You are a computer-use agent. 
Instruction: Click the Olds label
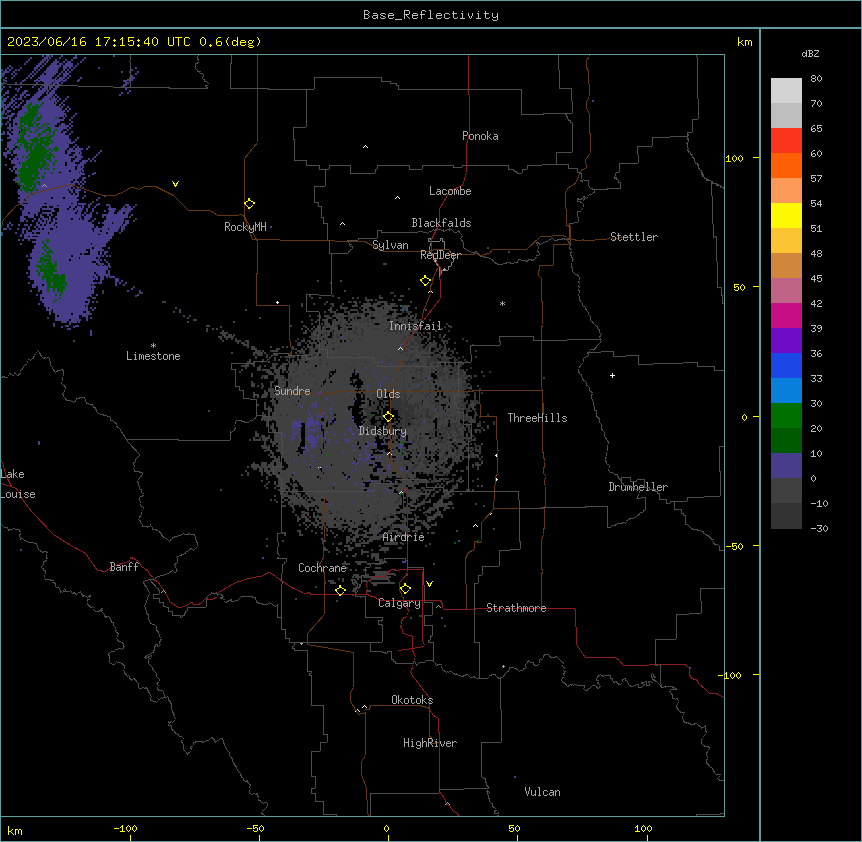(388, 394)
